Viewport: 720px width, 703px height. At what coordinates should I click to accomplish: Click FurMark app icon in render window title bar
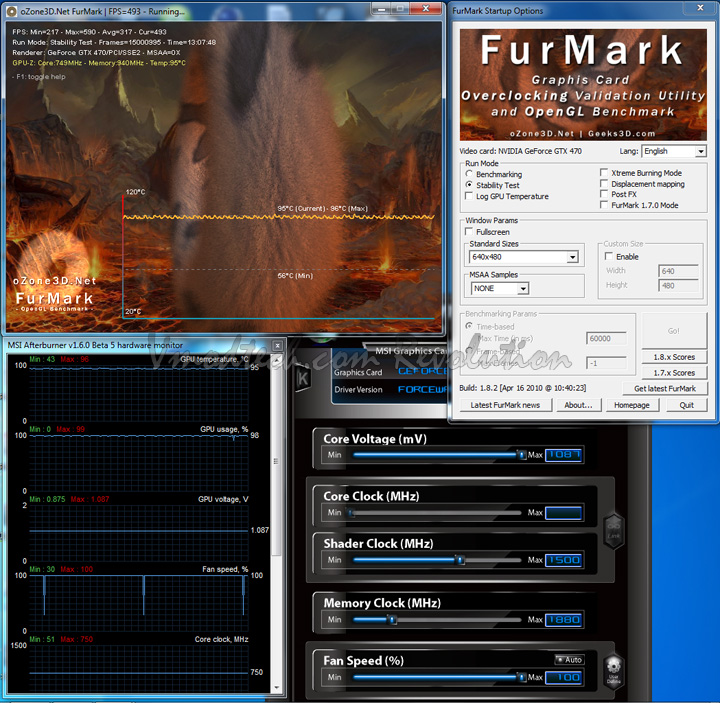(x=12, y=11)
